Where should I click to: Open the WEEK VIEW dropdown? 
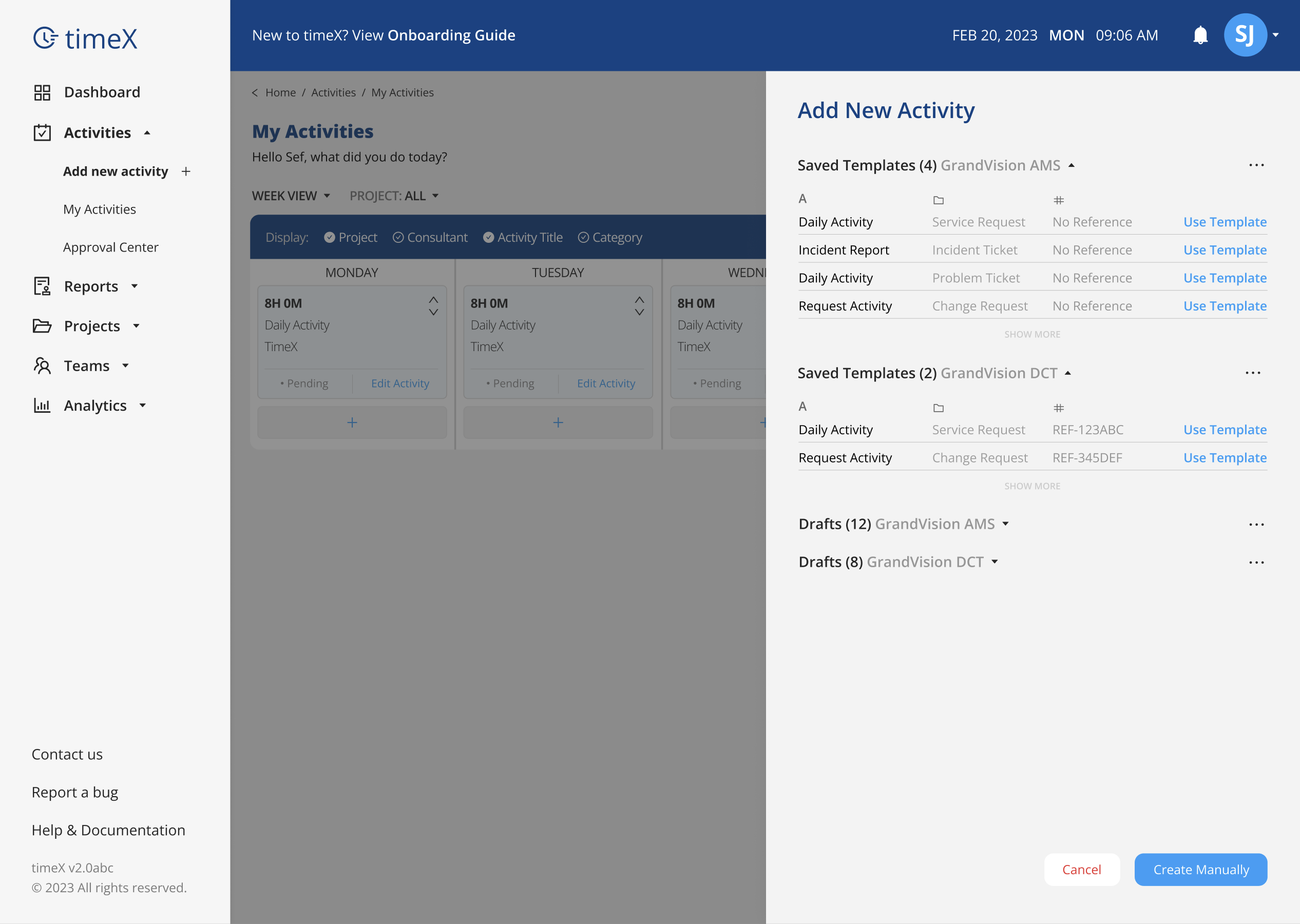[x=291, y=195]
